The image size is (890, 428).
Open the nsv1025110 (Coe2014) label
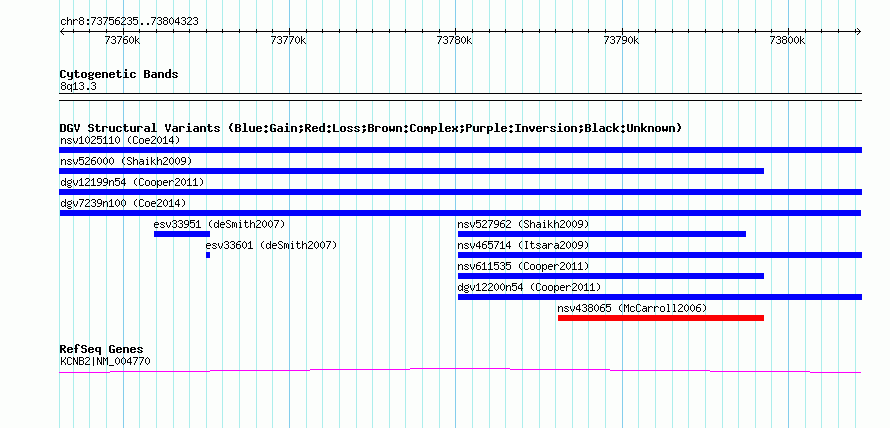pyautogui.click(x=120, y=140)
